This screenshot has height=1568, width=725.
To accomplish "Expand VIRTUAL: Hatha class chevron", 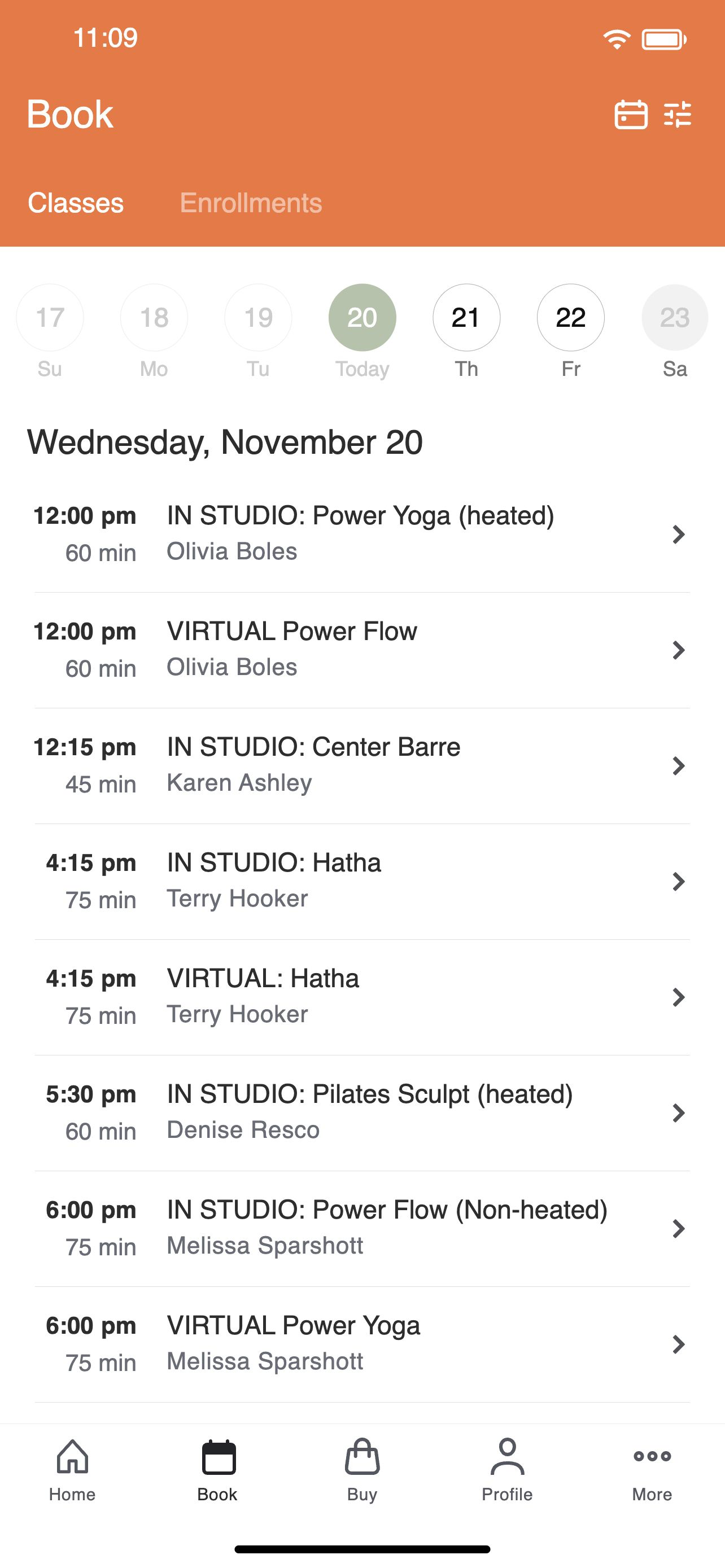I will pos(678,996).
